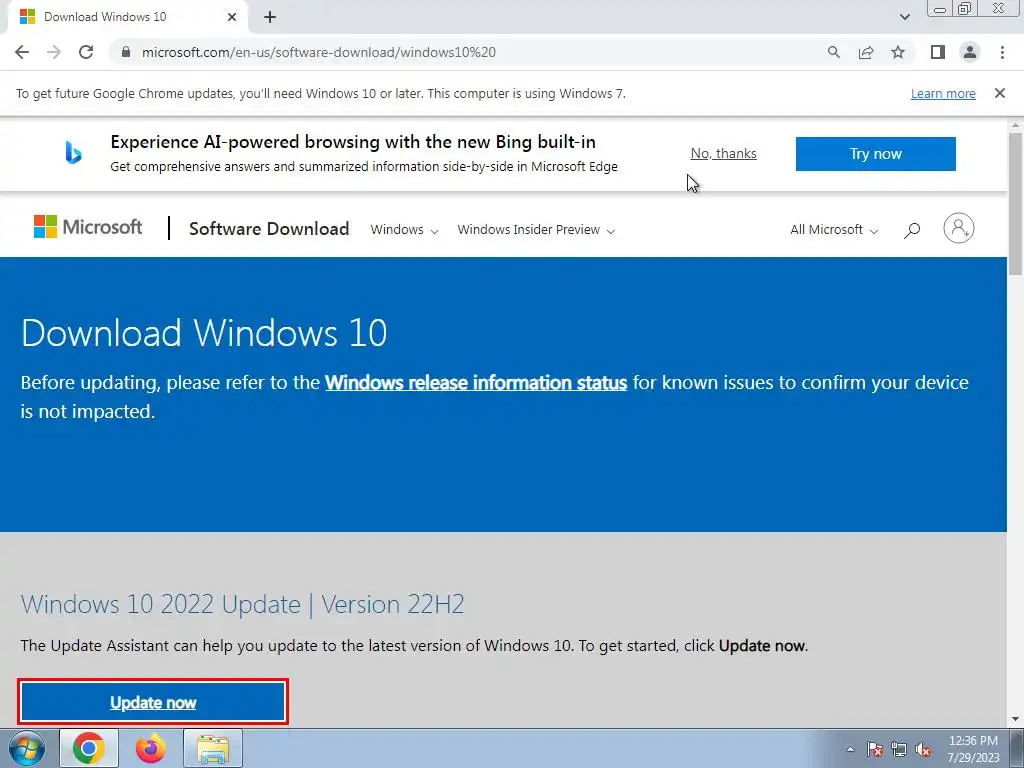Click the Try now button
1024x768 pixels.
tap(876, 154)
